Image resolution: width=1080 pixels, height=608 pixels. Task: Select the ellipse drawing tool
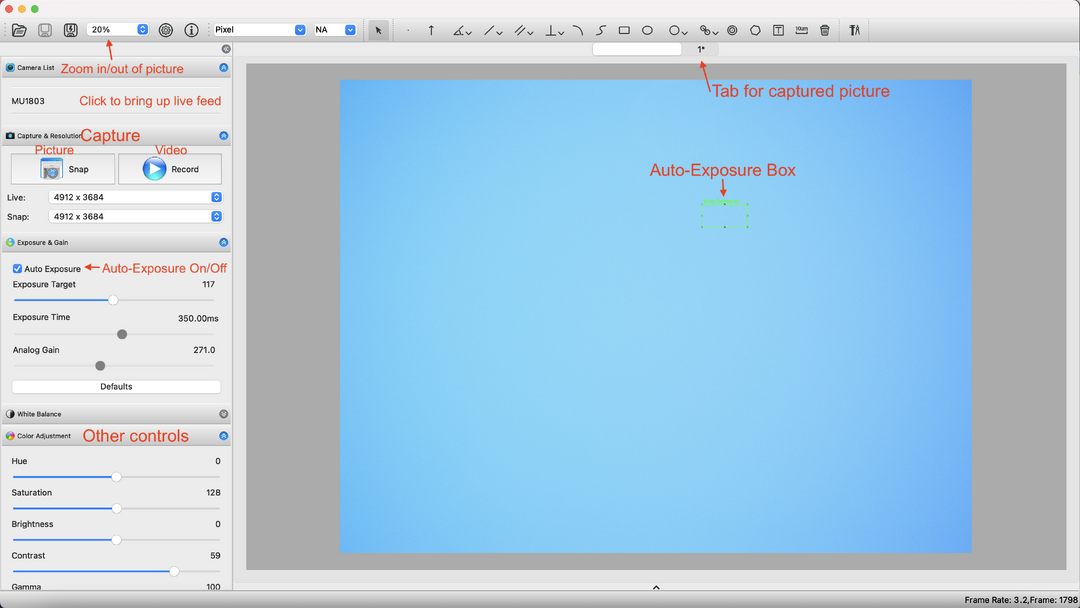tap(648, 30)
